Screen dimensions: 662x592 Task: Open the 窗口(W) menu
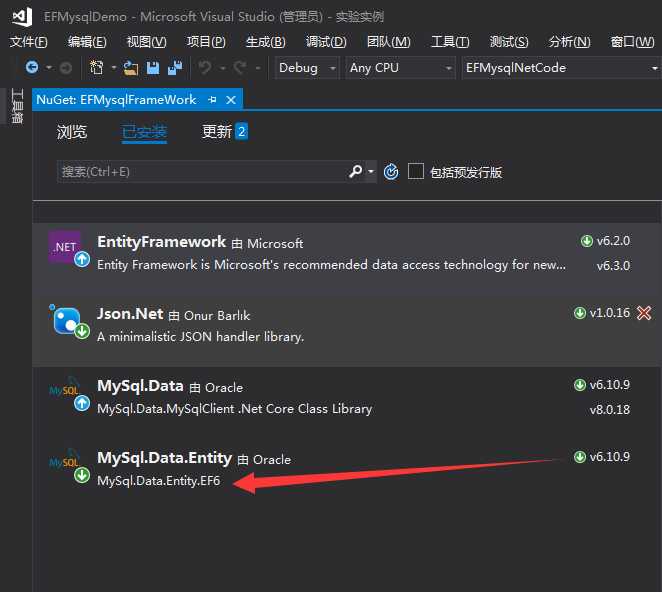[632, 42]
